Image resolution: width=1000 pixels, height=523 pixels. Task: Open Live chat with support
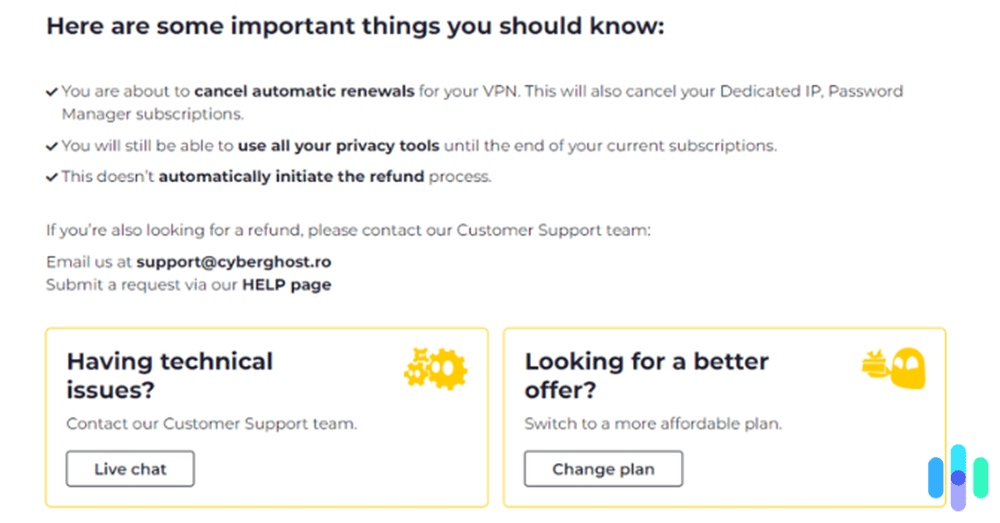130,469
